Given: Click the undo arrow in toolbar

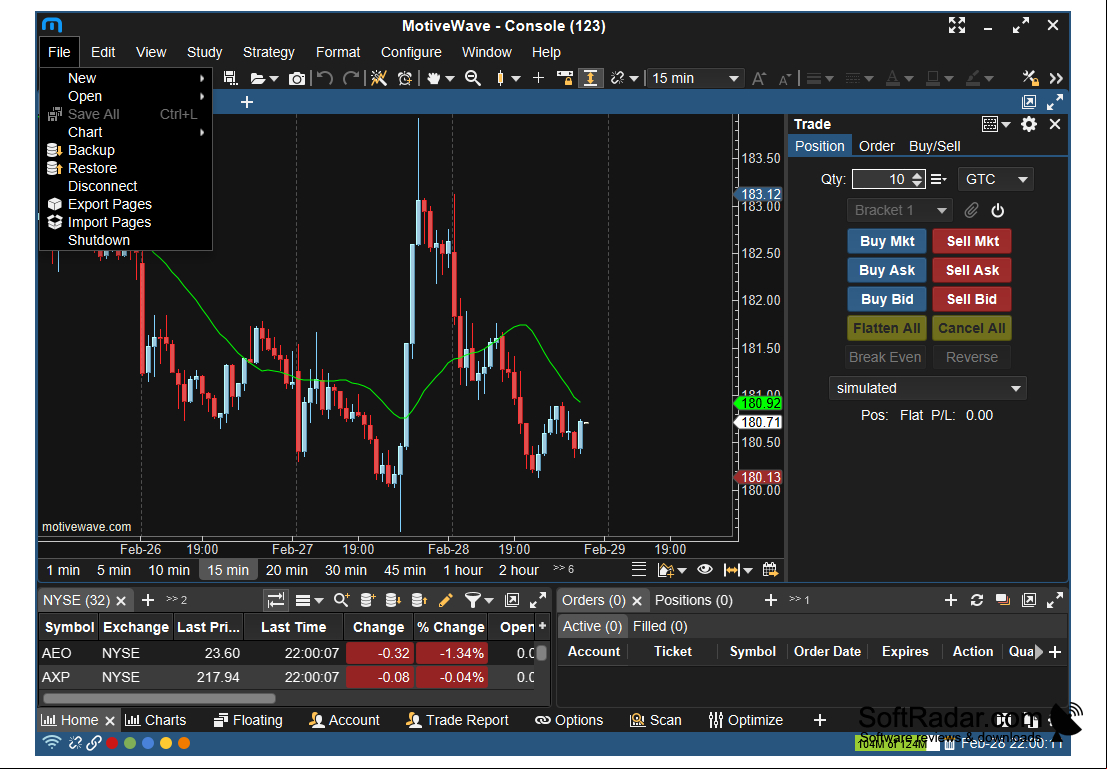Looking at the screenshot, I should 325,78.
